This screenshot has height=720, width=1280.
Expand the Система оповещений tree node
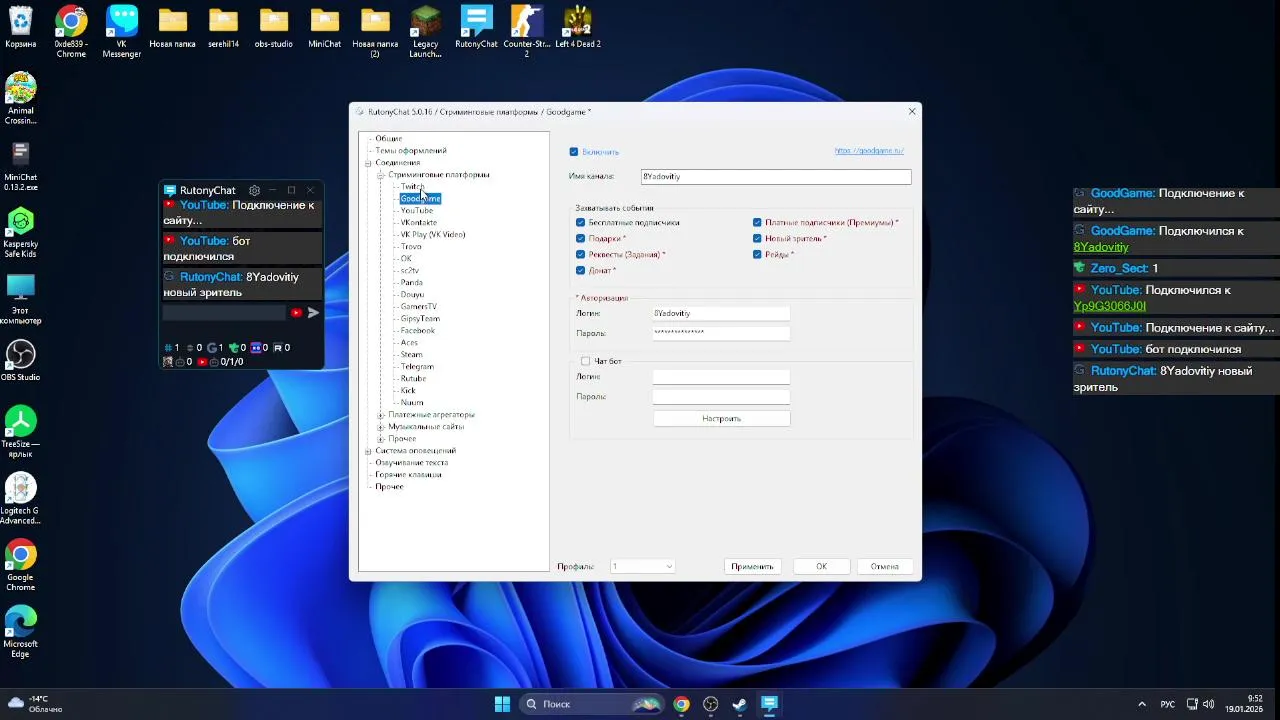coord(368,451)
